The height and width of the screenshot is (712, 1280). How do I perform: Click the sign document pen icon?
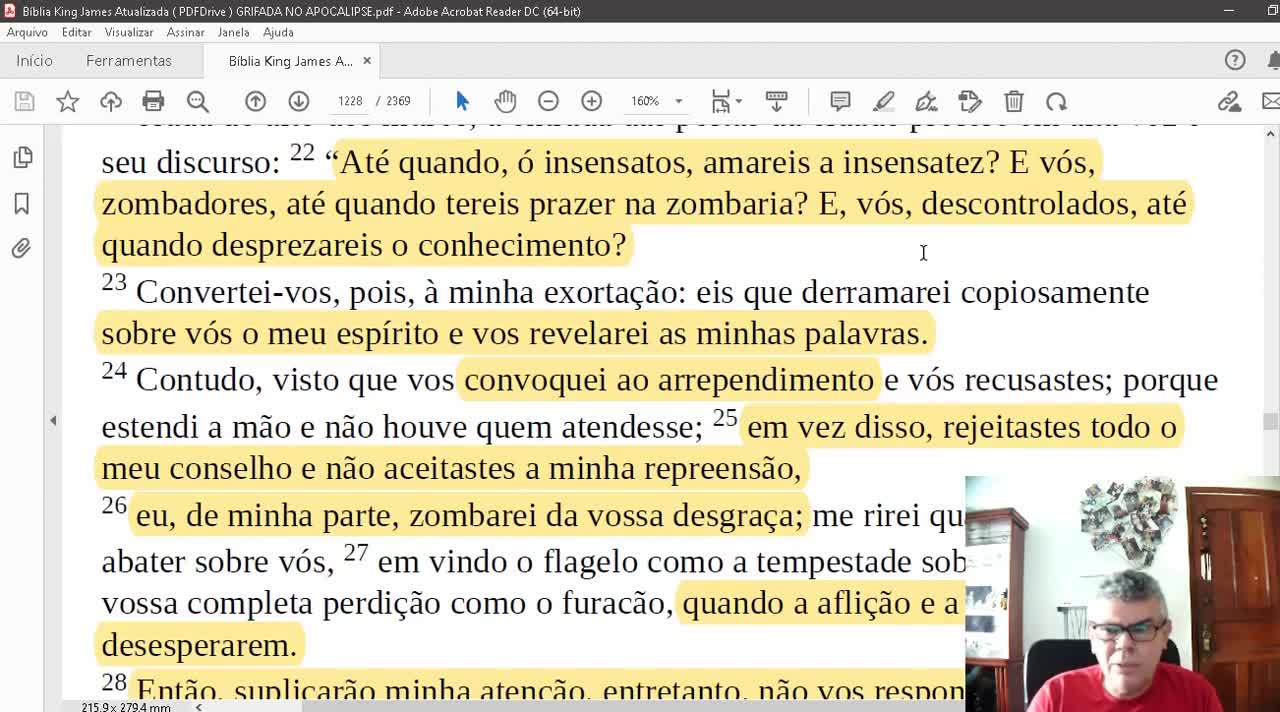[926, 101]
